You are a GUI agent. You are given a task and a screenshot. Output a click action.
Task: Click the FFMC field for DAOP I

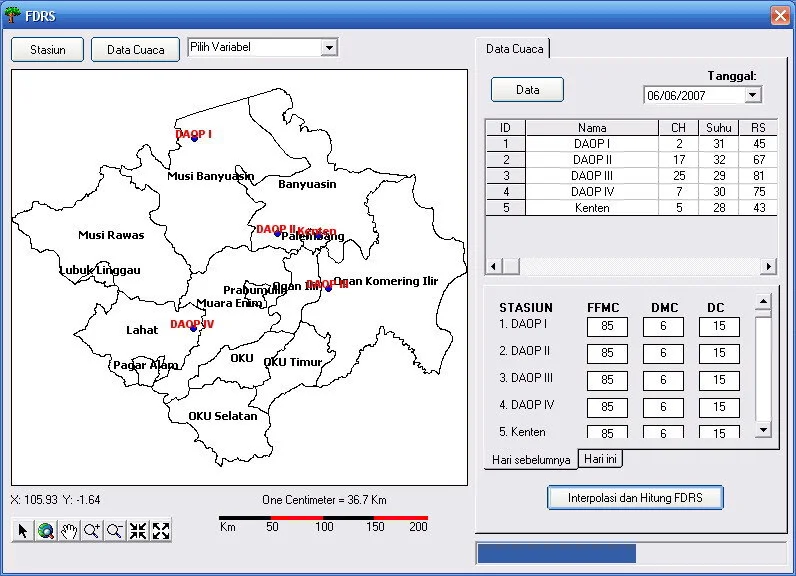click(607, 326)
